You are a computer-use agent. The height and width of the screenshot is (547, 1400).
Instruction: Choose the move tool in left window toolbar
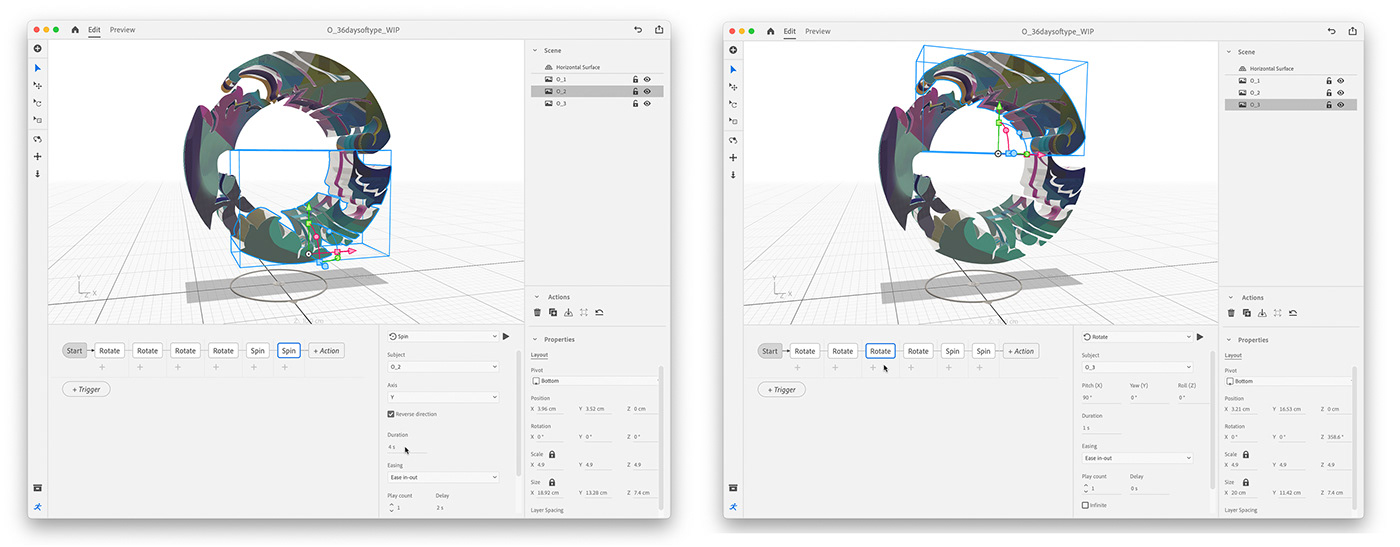click(38, 85)
